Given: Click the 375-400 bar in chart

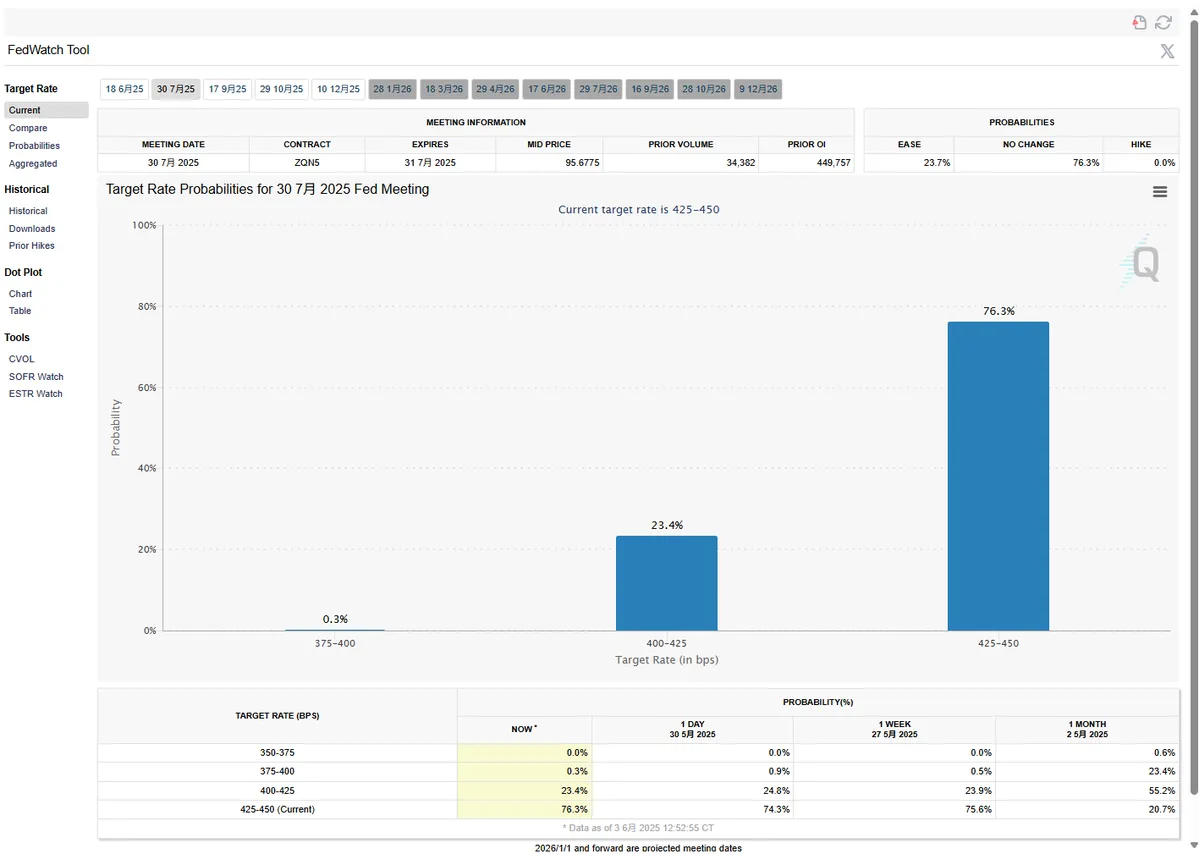Looking at the screenshot, I should click(335, 630).
